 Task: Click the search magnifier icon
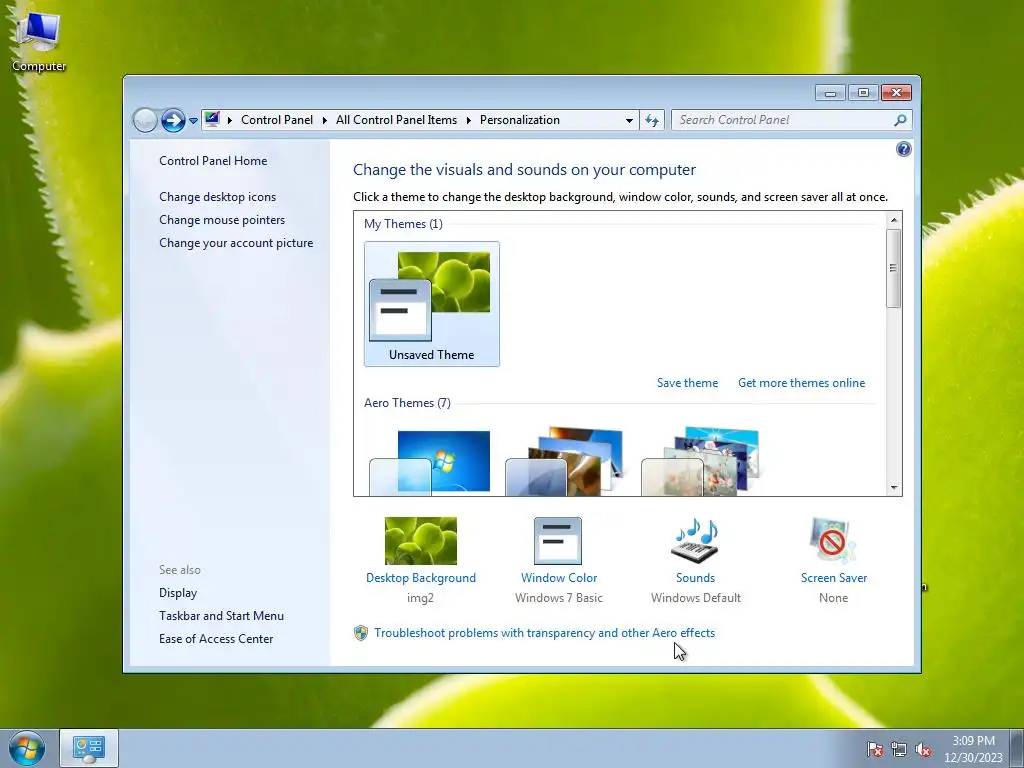coord(900,120)
